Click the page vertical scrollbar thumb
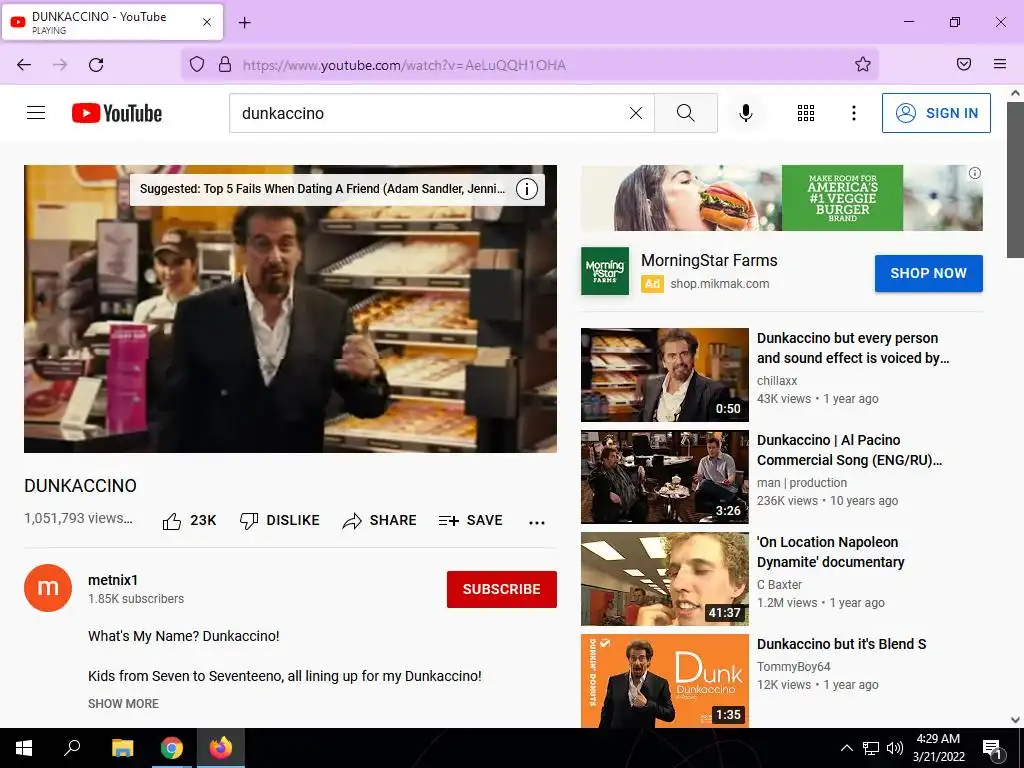The image size is (1024, 768). click(x=1015, y=180)
